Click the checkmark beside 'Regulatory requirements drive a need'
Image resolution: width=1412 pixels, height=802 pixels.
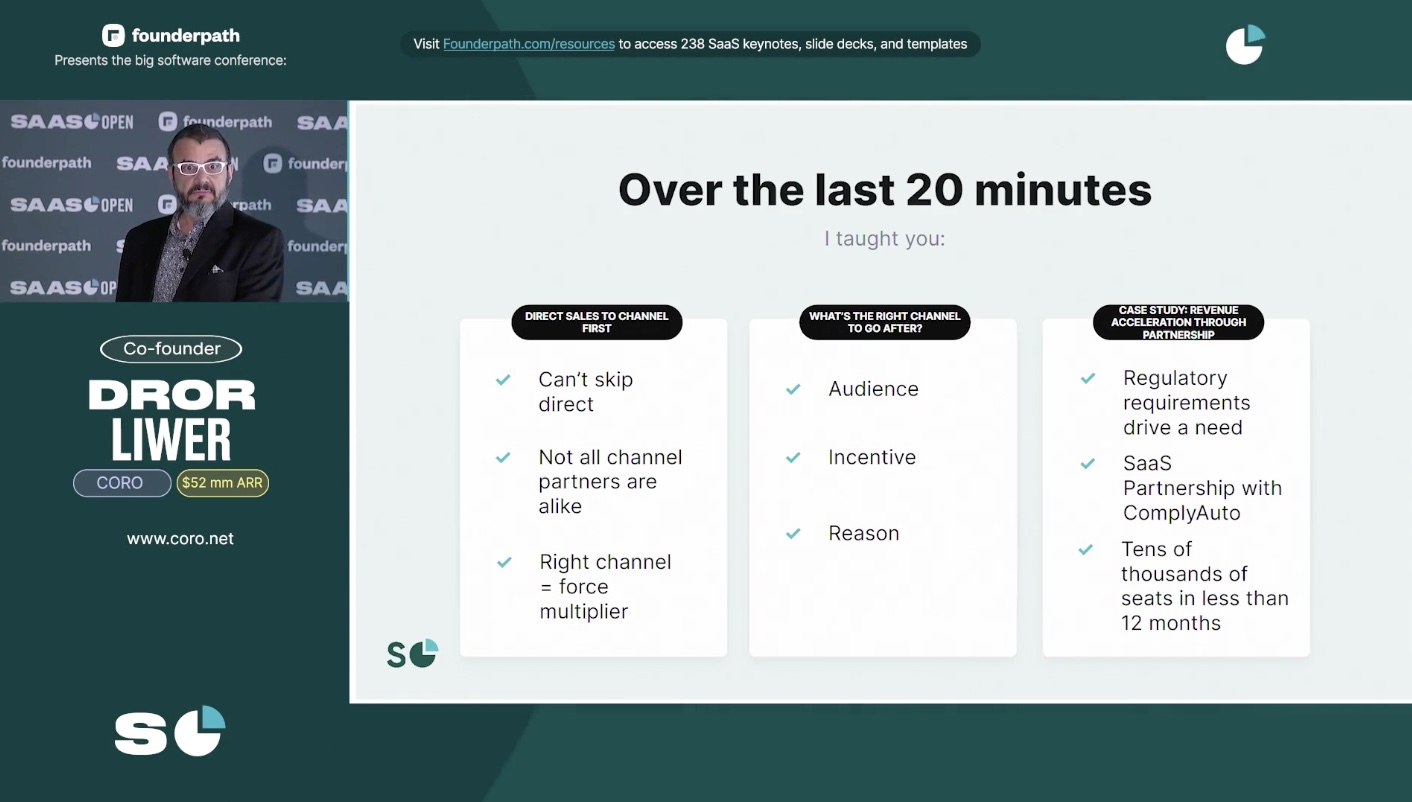1087,379
